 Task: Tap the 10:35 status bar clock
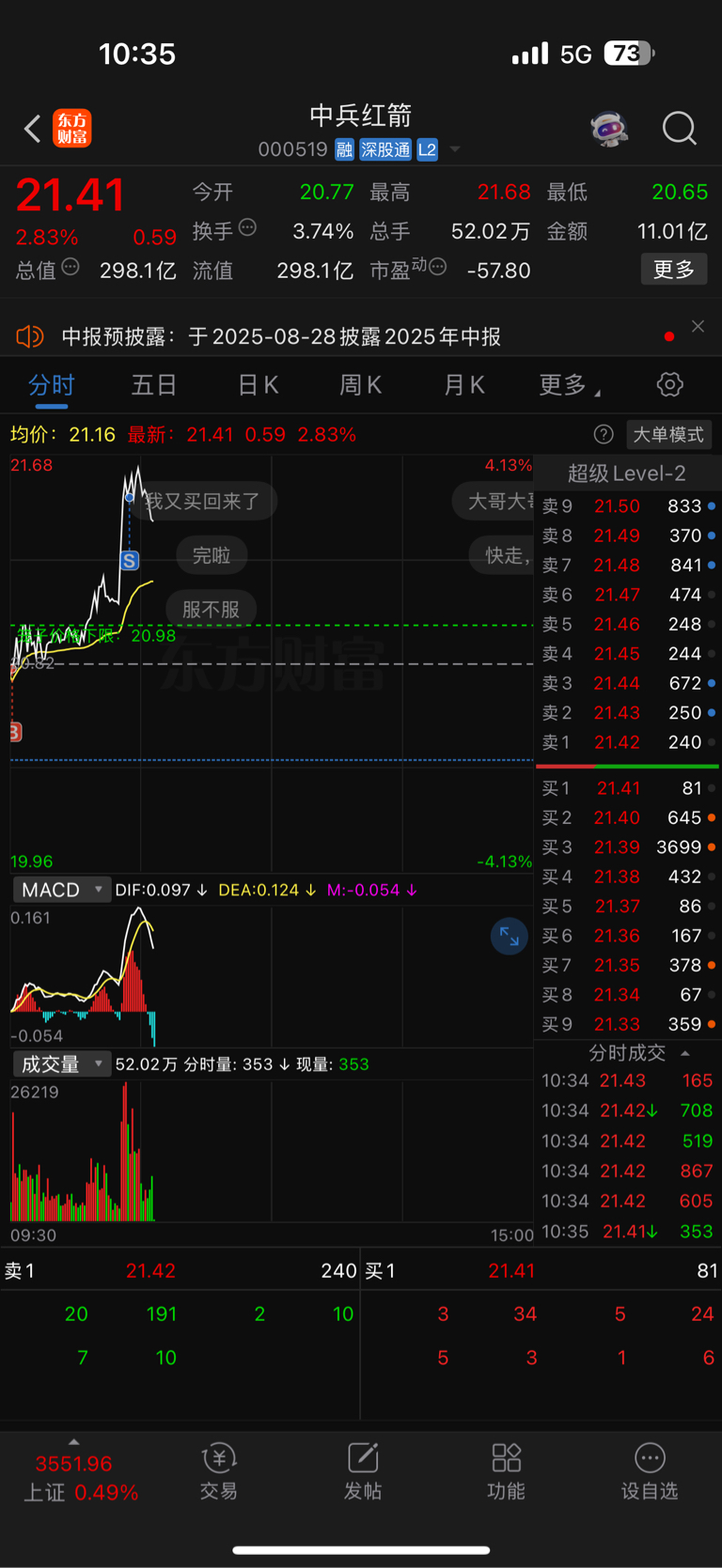137,54
